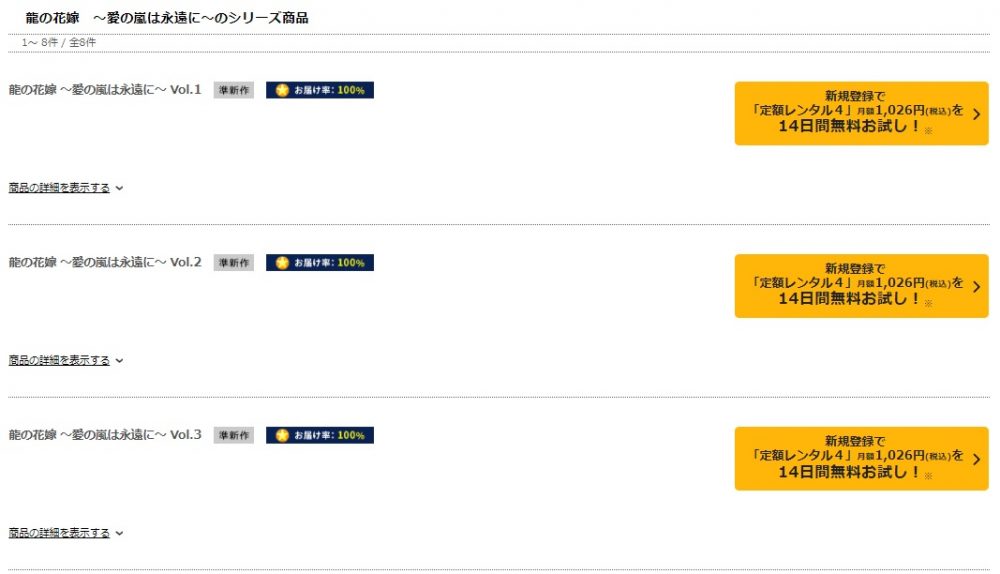Click the Vol.1 14日間無料お試し banner button
This screenshot has width=1000, height=574.
pos(862,114)
